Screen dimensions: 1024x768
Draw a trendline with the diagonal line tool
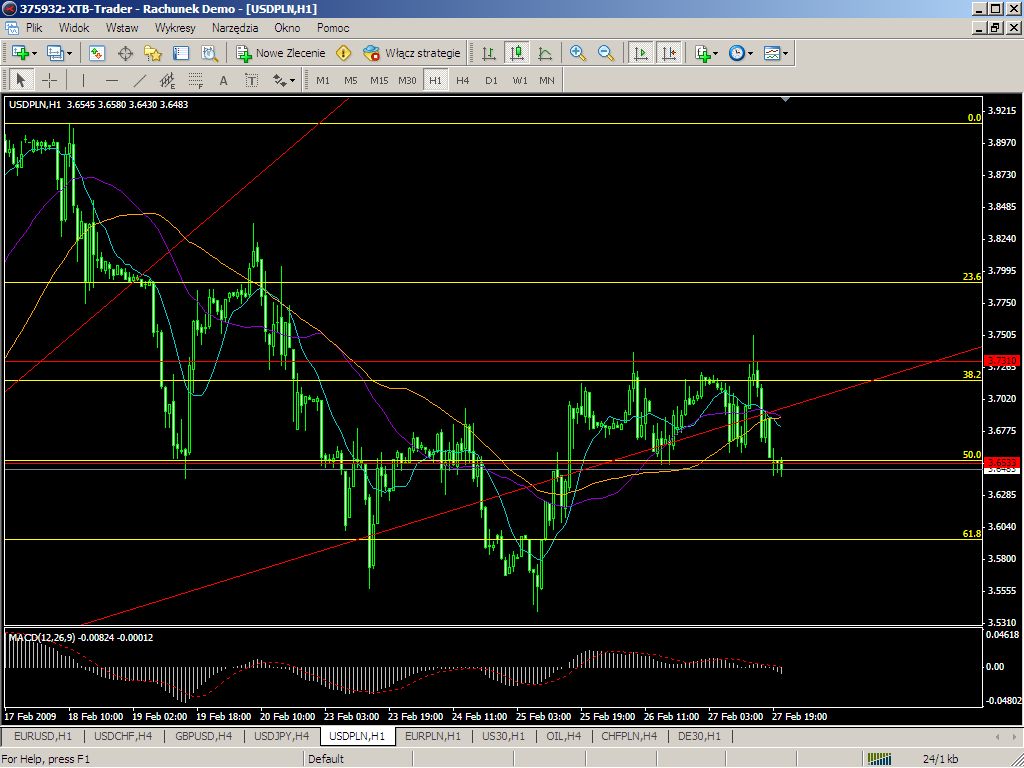pyautogui.click(x=140, y=80)
